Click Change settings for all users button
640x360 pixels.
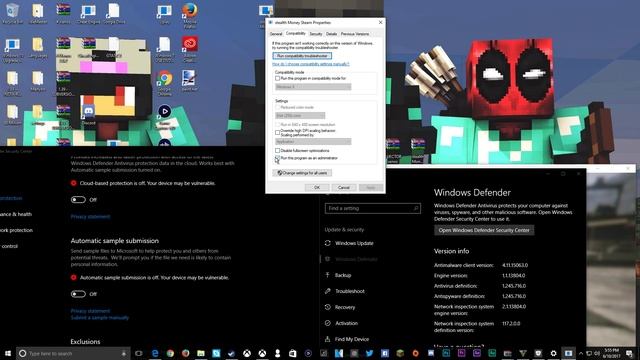point(302,173)
